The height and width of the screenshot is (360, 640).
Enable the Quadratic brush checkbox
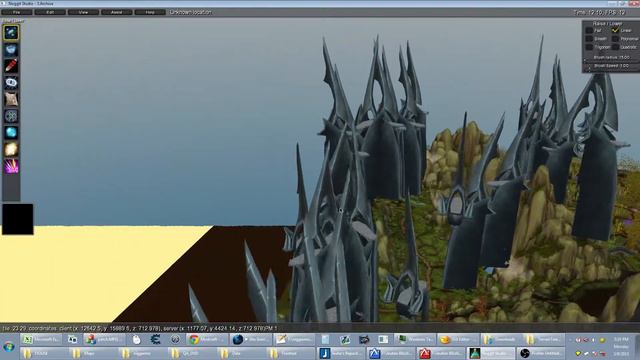point(615,47)
